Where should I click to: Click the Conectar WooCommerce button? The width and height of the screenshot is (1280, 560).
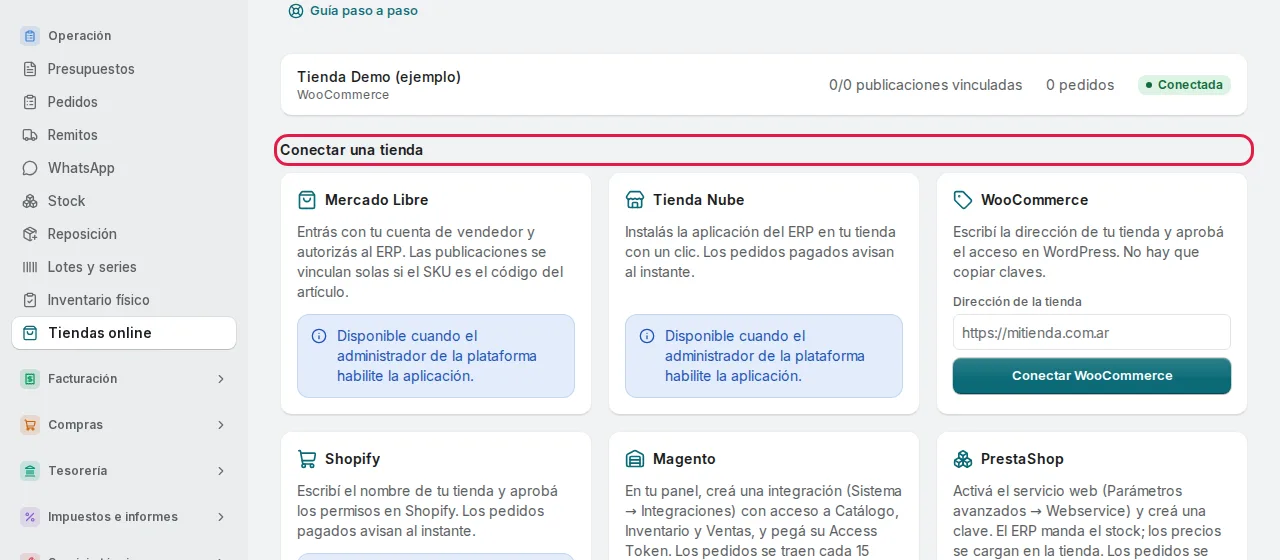click(1092, 376)
